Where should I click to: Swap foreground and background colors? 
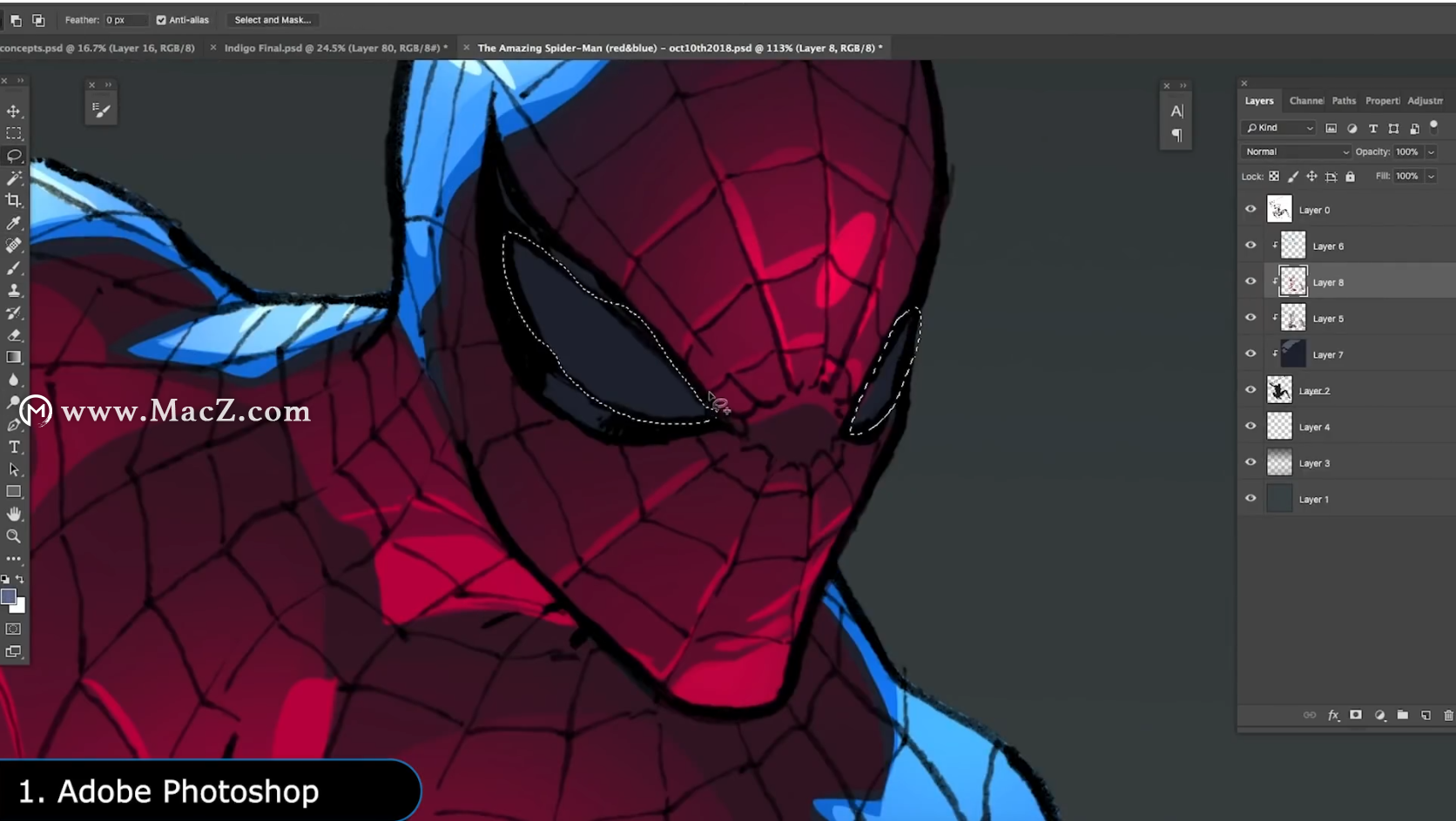click(x=20, y=579)
